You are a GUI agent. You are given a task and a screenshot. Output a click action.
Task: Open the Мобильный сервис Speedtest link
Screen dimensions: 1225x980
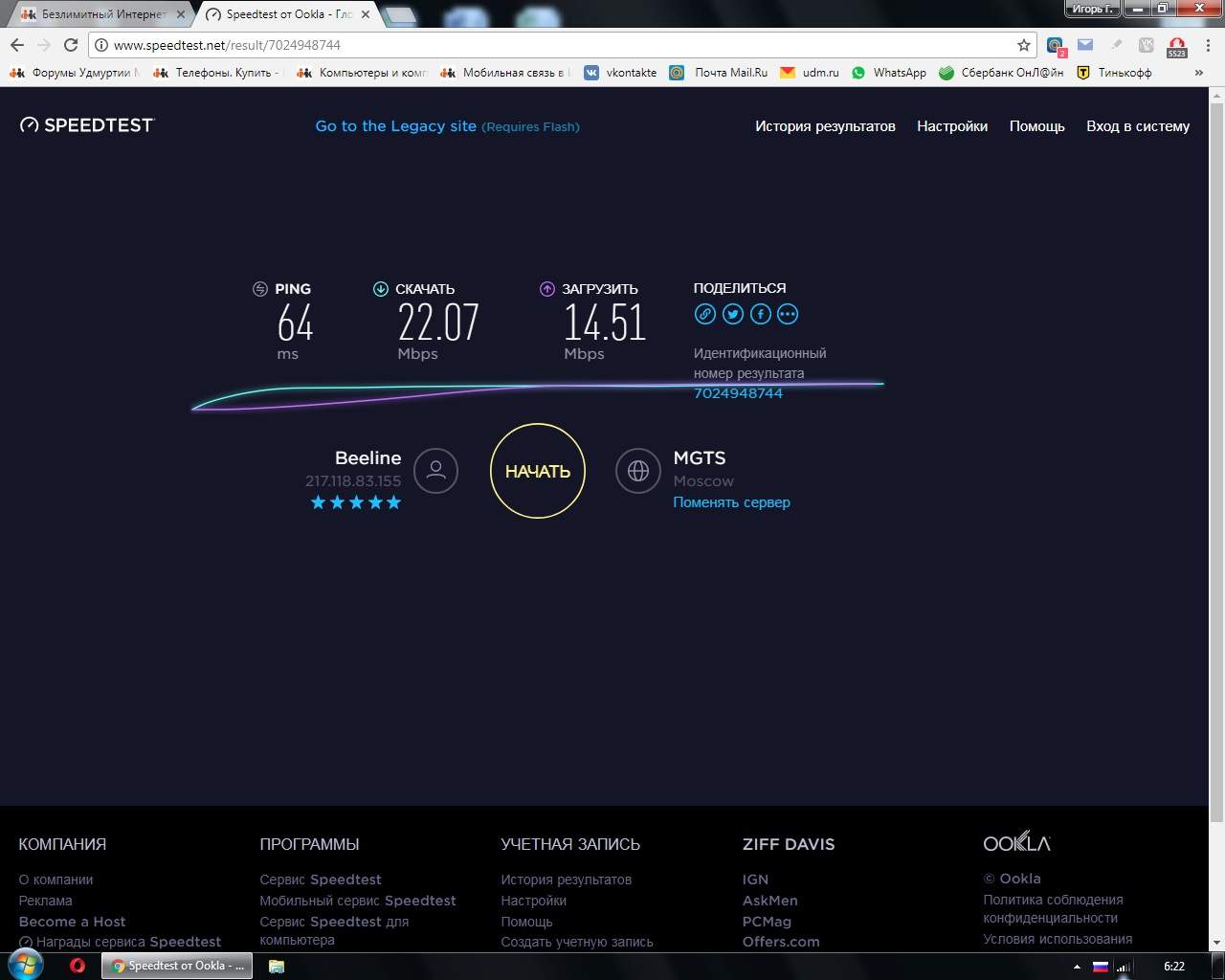click(358, 901)
